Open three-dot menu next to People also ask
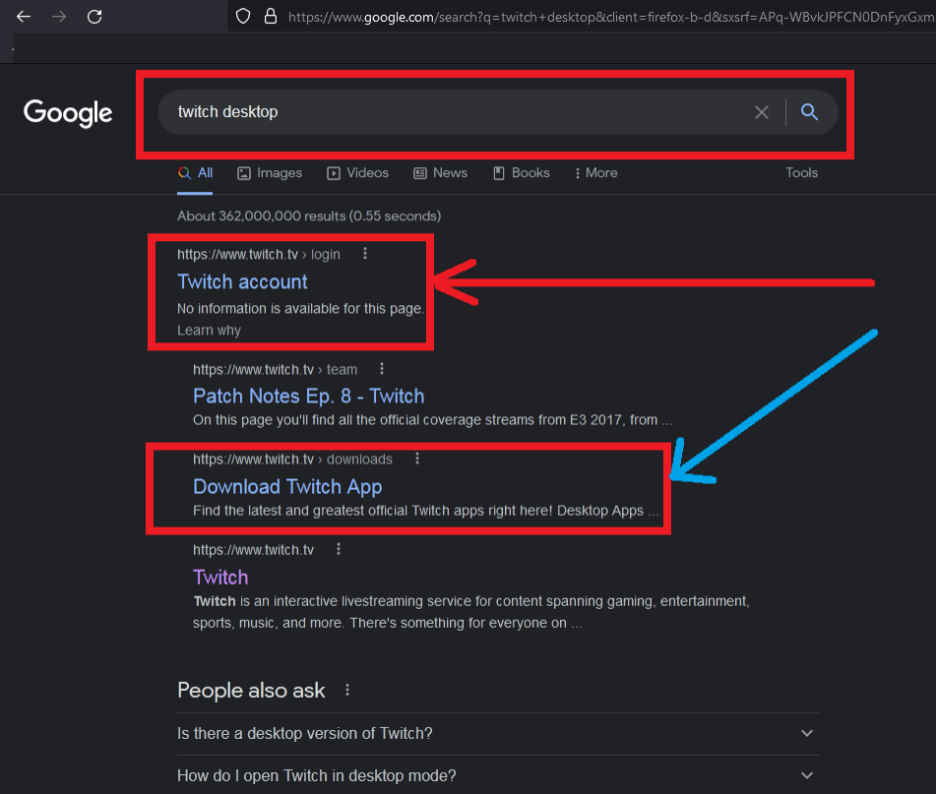 (x=347, y=690)
